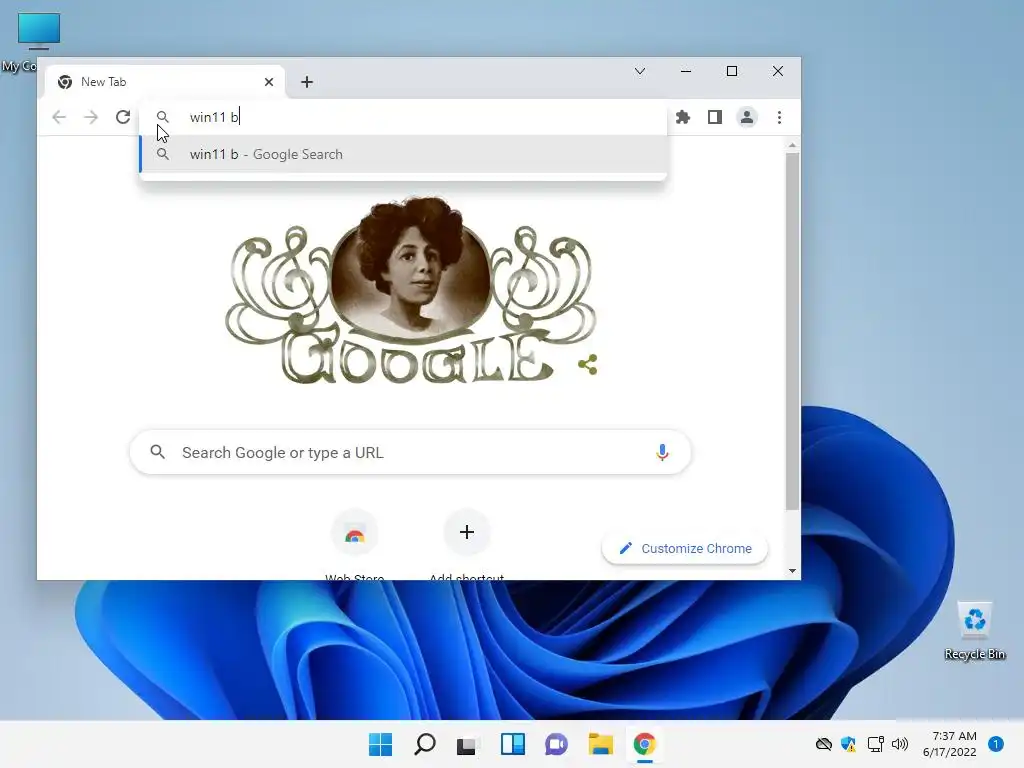Start voice search with microphone icon
This screenshot has height=768, width=1024.
click(x=662, y=453)
